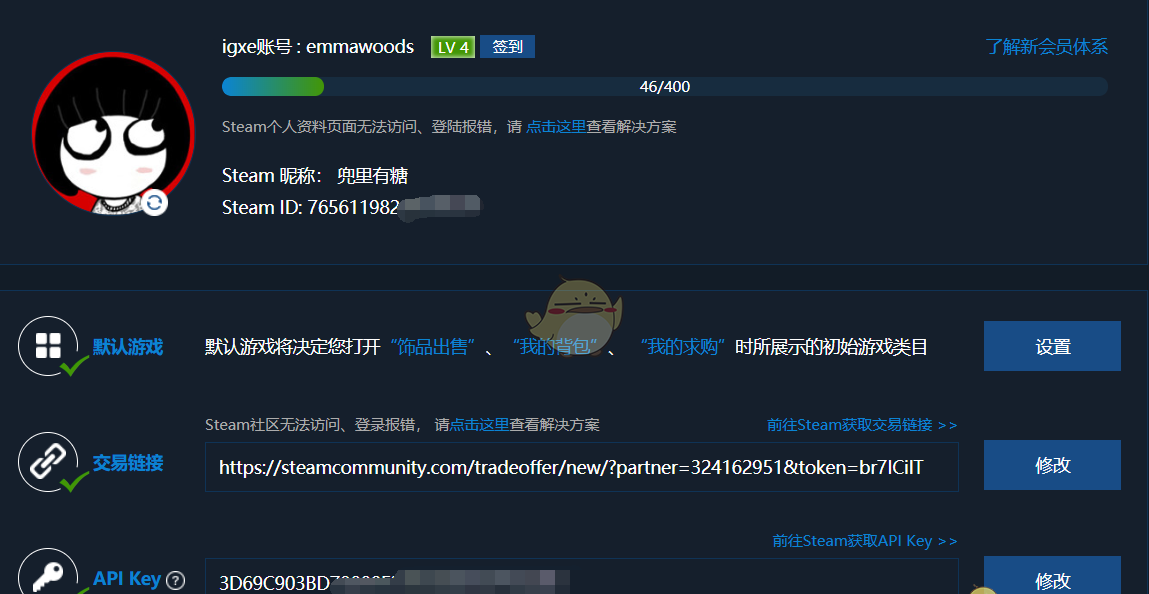Click 修改 button beside trade link
Image resolution: width=1149 pixels, height=594 pixels.
pyautogui.click(x=1052, y=465)
